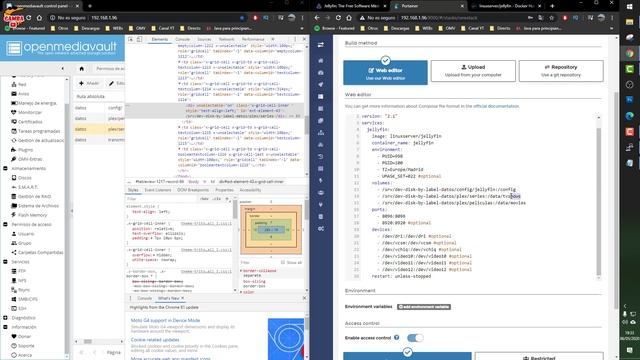640x360 pixels.
Task: Click Tareas programadas icon in sidebar
Action: coord(14,131)
